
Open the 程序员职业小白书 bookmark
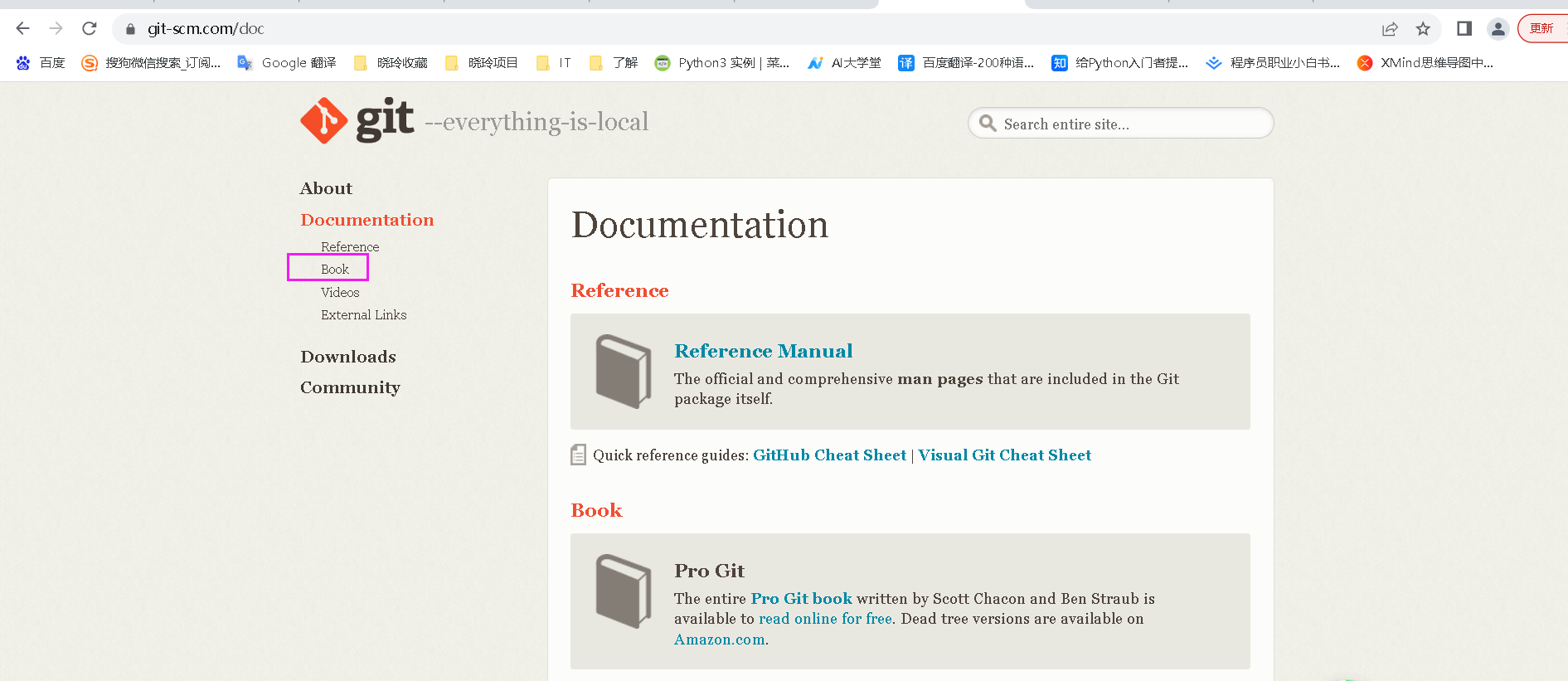click(x=1273, y=63)
